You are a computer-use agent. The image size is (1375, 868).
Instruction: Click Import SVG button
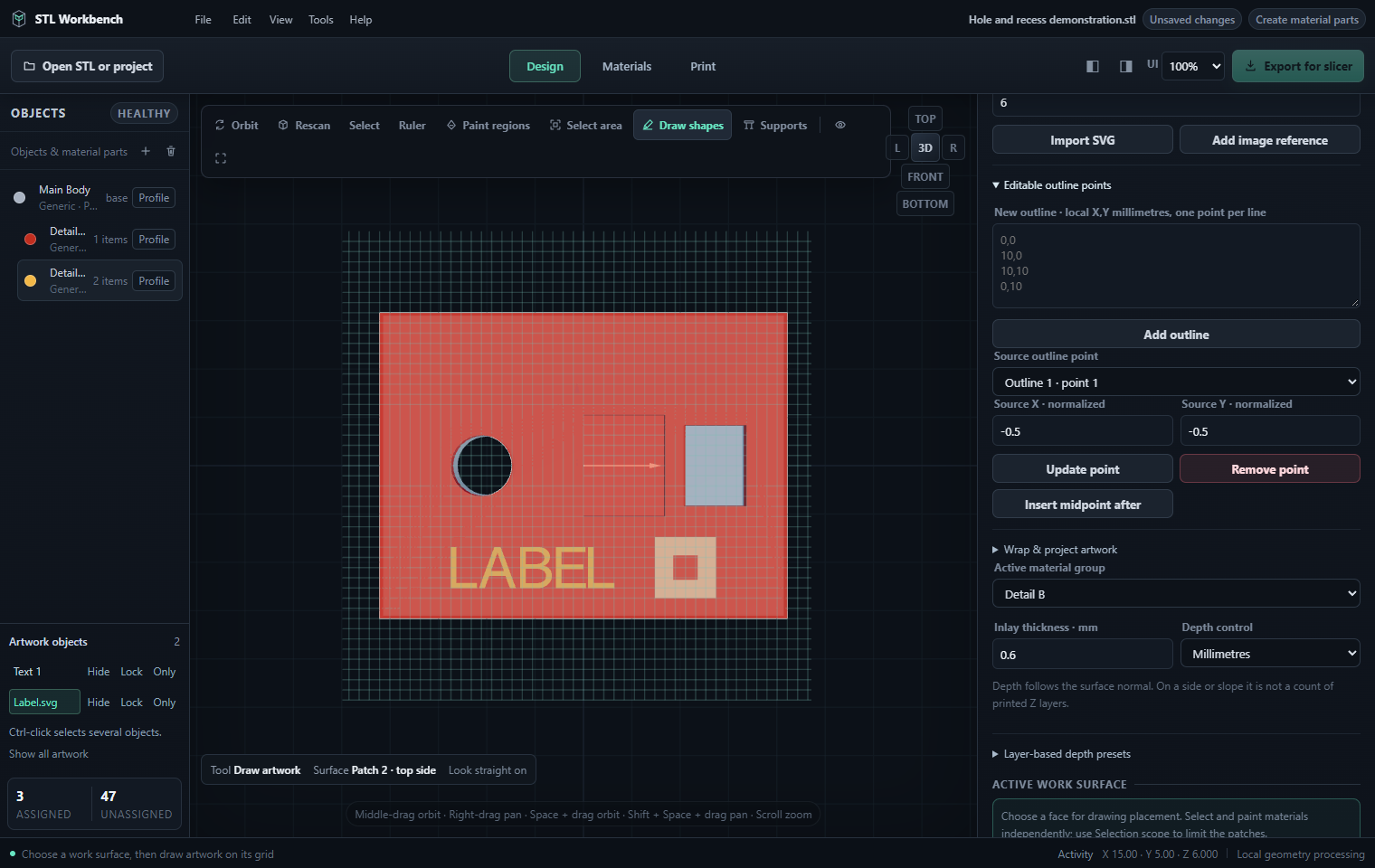(x=1083, y=140)
